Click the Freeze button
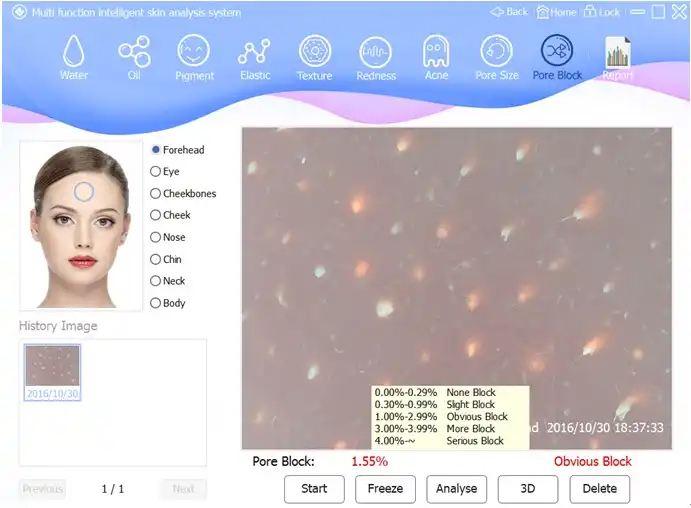Screen dimensions: 691x508 385,489
